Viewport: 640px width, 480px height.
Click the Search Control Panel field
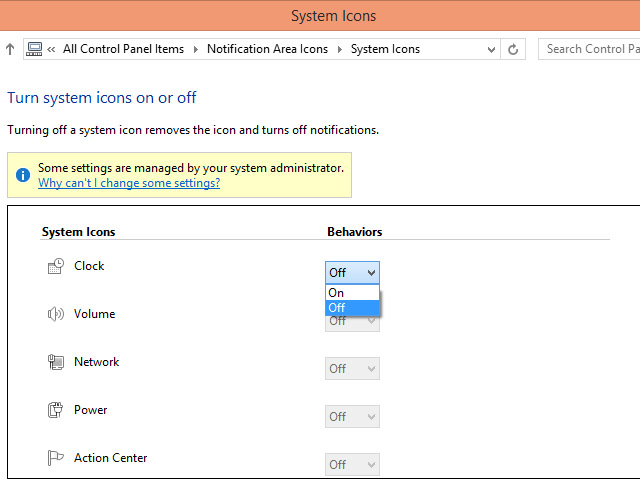(x=589, y=49)
